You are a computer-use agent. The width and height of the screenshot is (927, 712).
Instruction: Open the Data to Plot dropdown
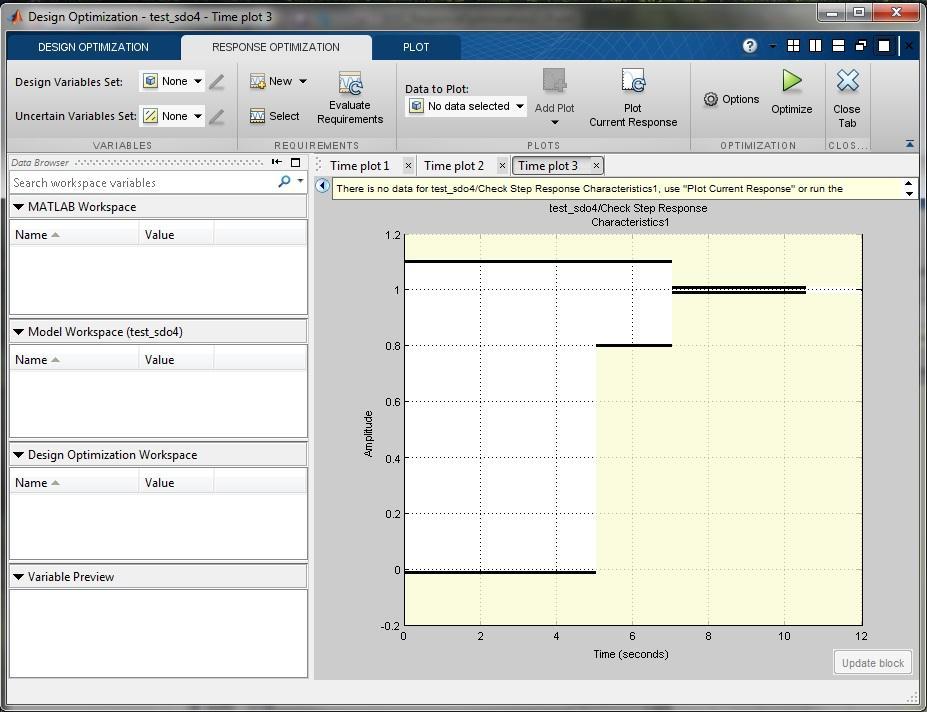click(x=466, y=106)
